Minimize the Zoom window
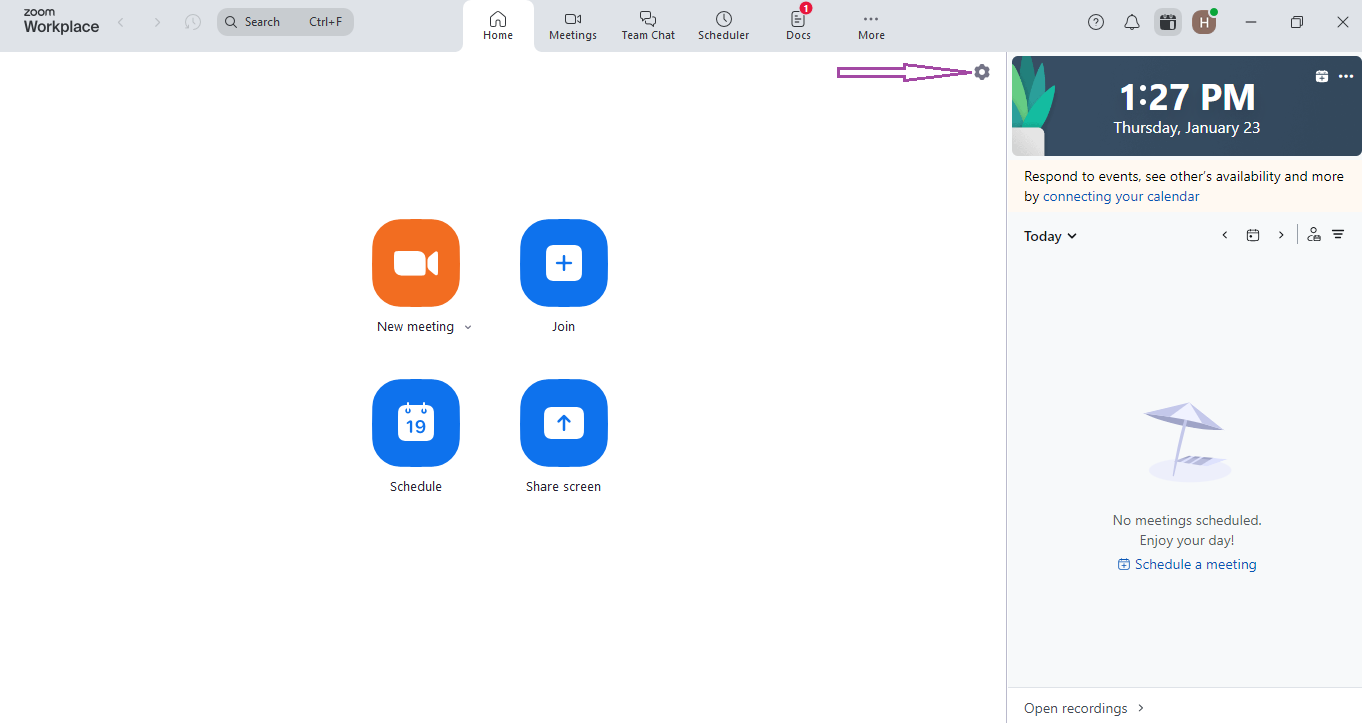This screenshot has width=1362, height=723. (1251, 22)
